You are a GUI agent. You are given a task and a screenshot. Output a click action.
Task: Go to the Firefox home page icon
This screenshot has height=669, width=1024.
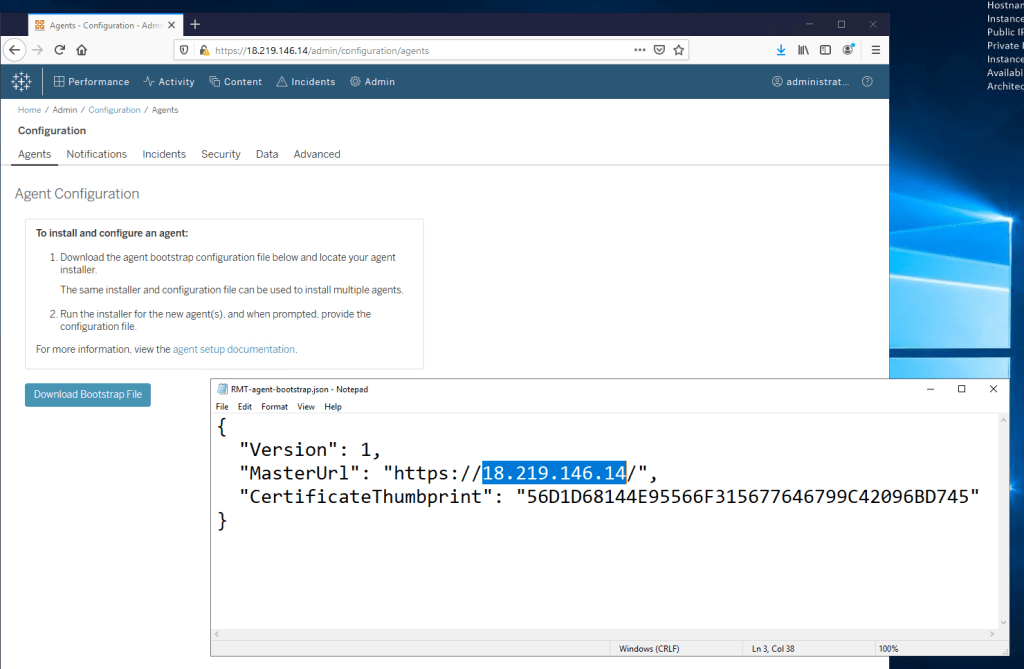[x=82, y=49]
